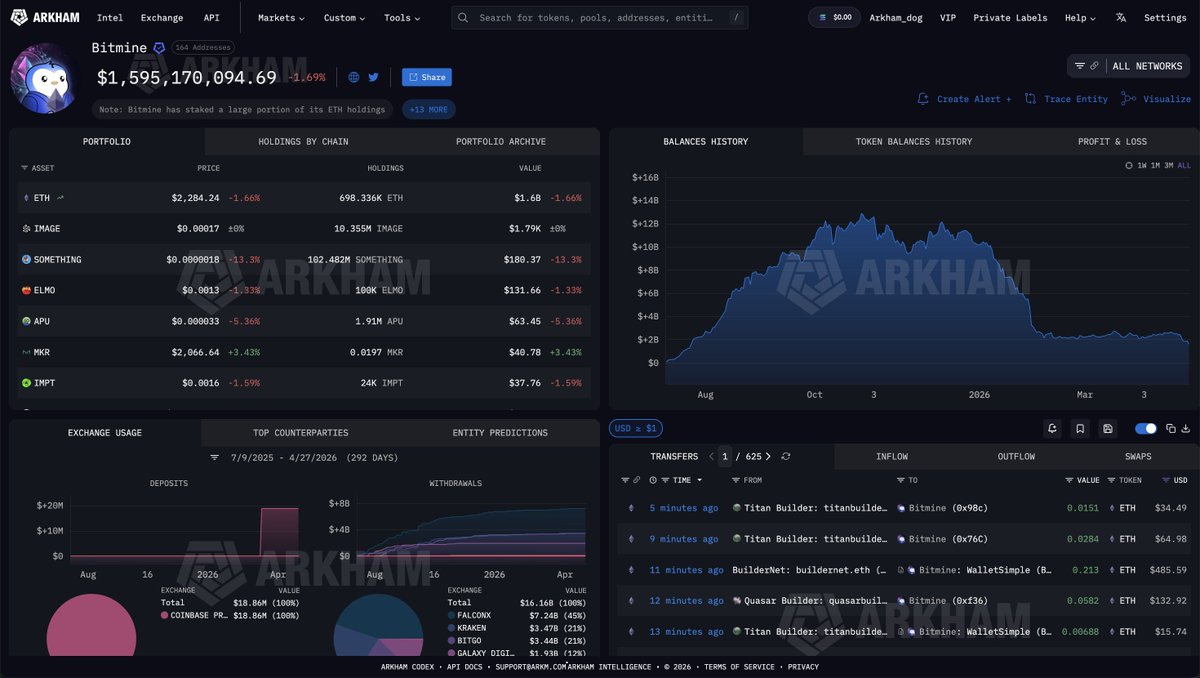Open the Tools dropdown menu
Image resolution: width=1200 pixels, height=678 pixels.
pos(402,17)
